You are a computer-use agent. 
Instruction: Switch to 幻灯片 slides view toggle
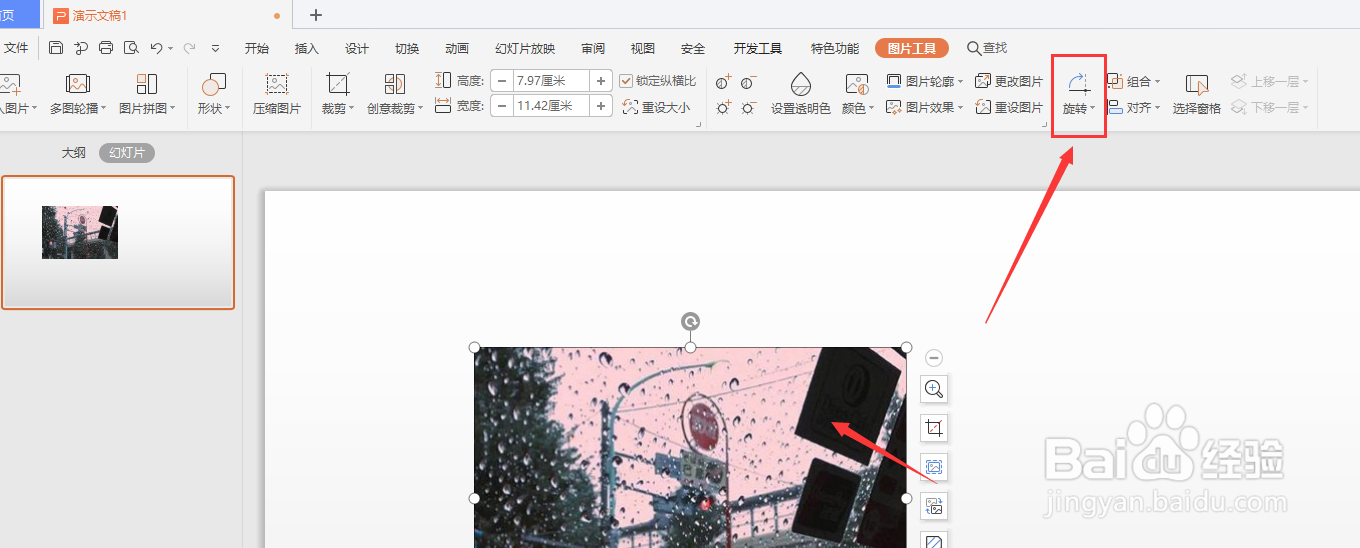[x=127, y=153]
